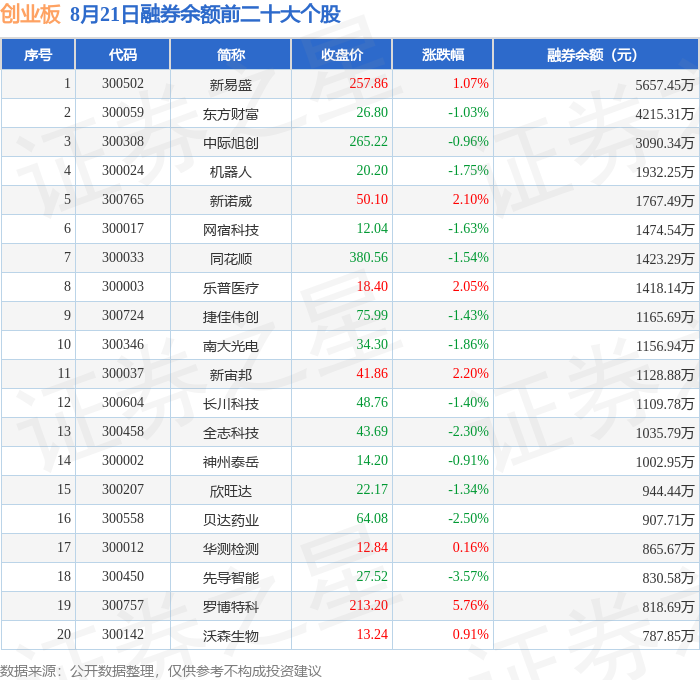Click change percentage -1.86%
700x680 pixels.
pos(468,345)
